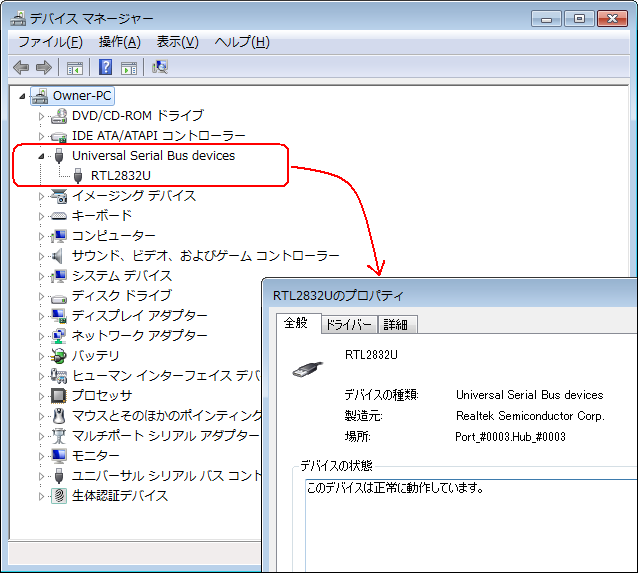Expand the 生体認証デバイス node
638x573 pixels.
[x=41, y=496]
